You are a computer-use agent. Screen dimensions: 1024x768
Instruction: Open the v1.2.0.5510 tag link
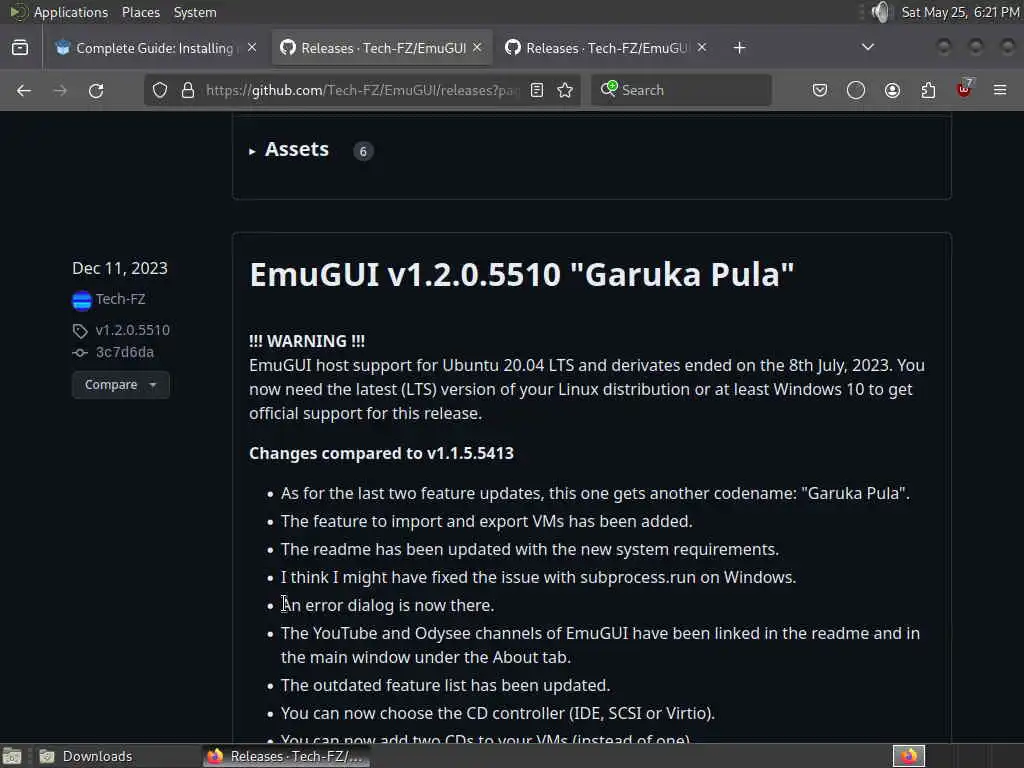point(133,330)
